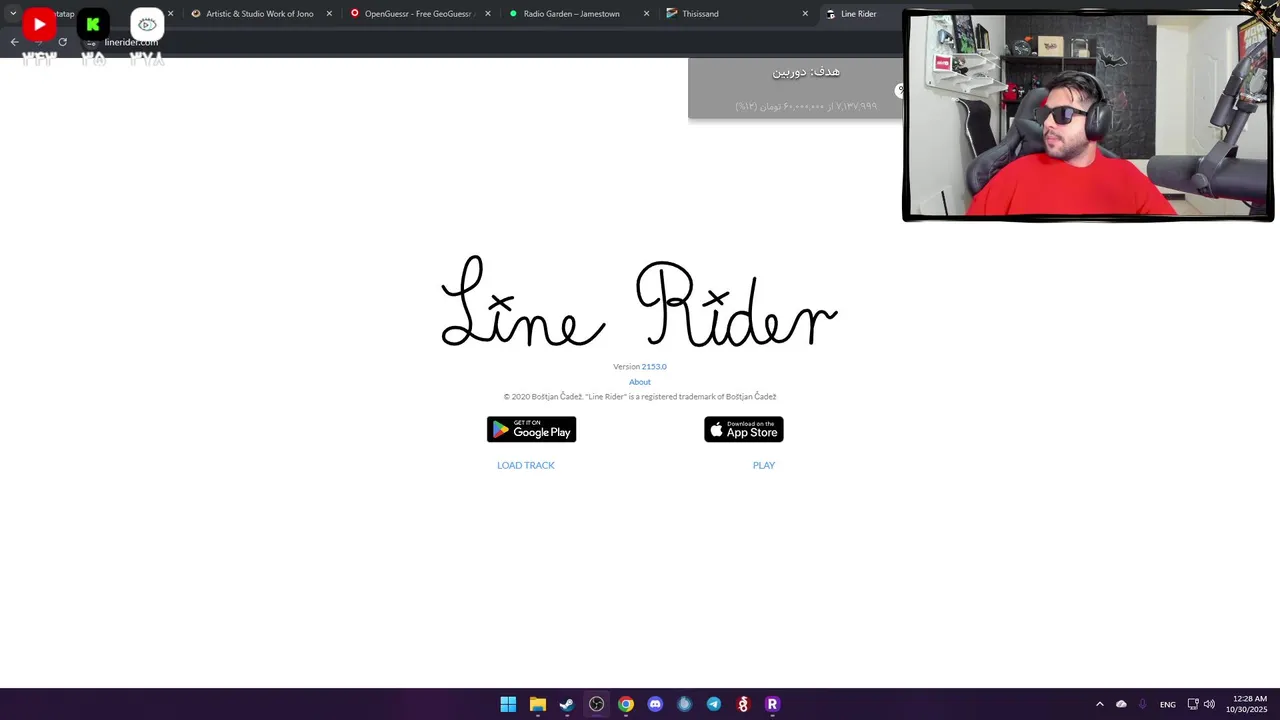Click the red and white taskbar app icon
Viewport: 1280px width, 720px height.
click(x=743, y=704)
